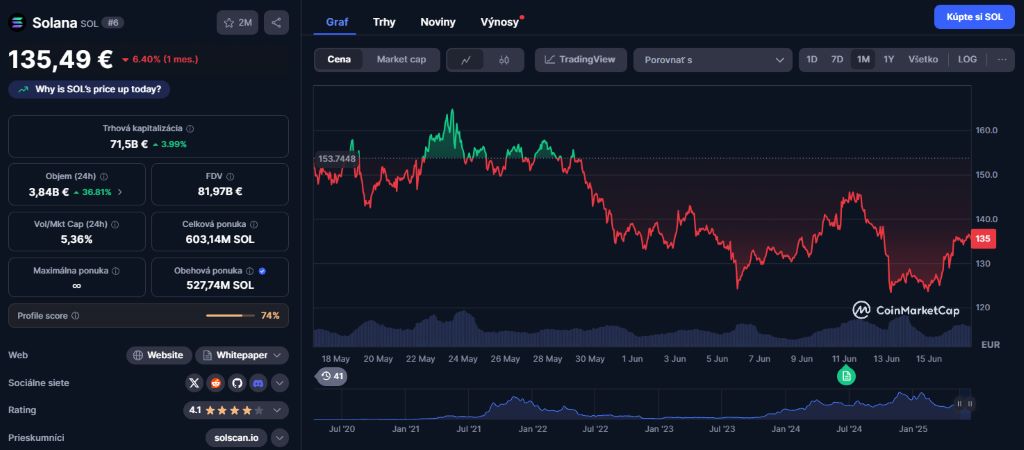Click the share icon next to Solana title

click(276, 22)
